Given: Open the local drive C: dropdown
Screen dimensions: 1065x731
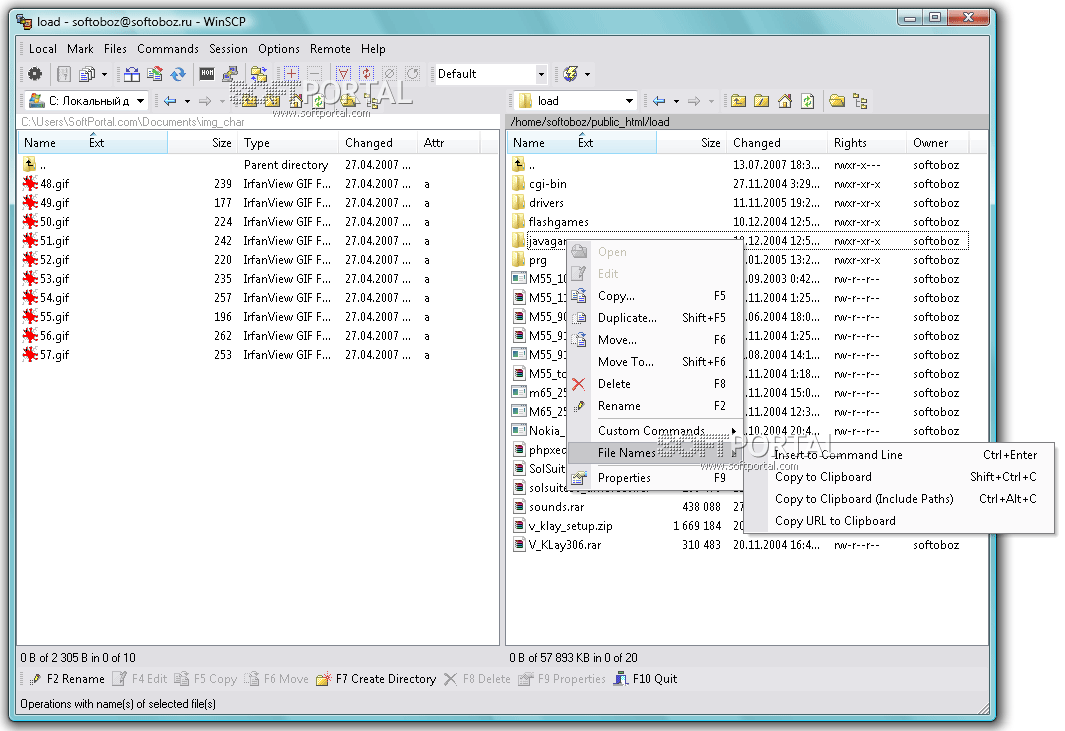Looking at the screenshot, I should tap(141, 101).
